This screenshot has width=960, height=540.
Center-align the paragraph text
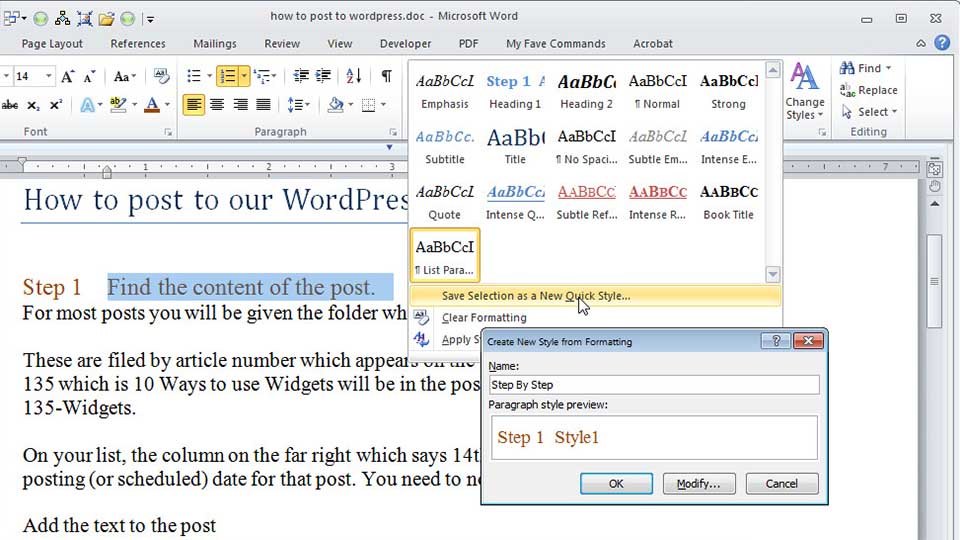217,105
